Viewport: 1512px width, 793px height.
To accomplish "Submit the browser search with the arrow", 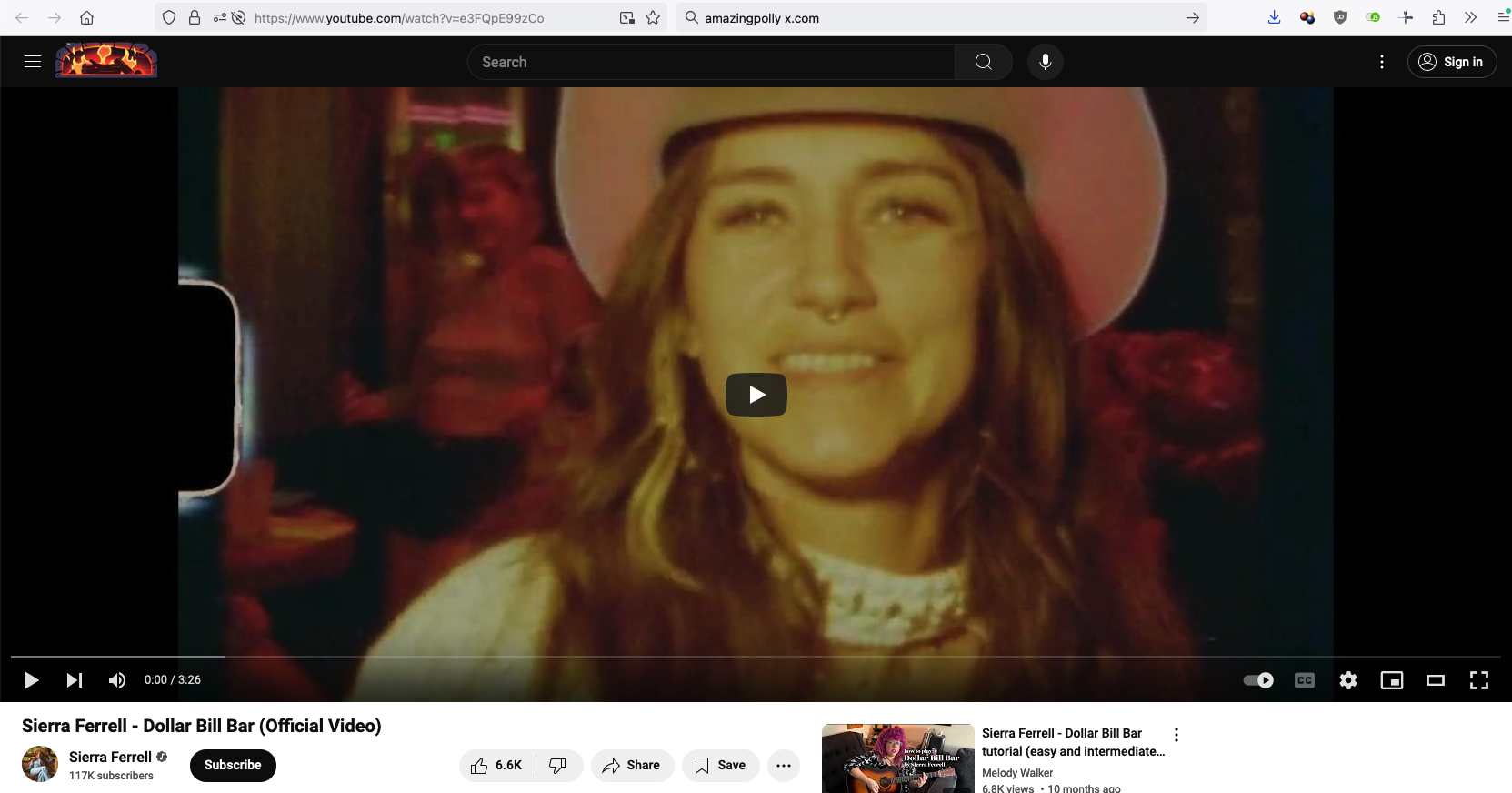I will pyautogui.click(x=1192, y=17).
